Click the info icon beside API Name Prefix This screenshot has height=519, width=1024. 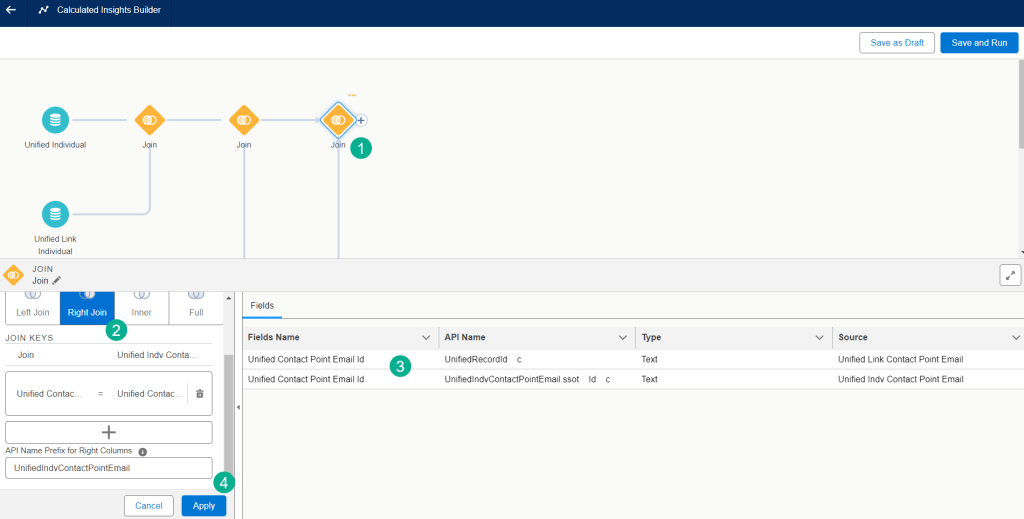point(142,452)
